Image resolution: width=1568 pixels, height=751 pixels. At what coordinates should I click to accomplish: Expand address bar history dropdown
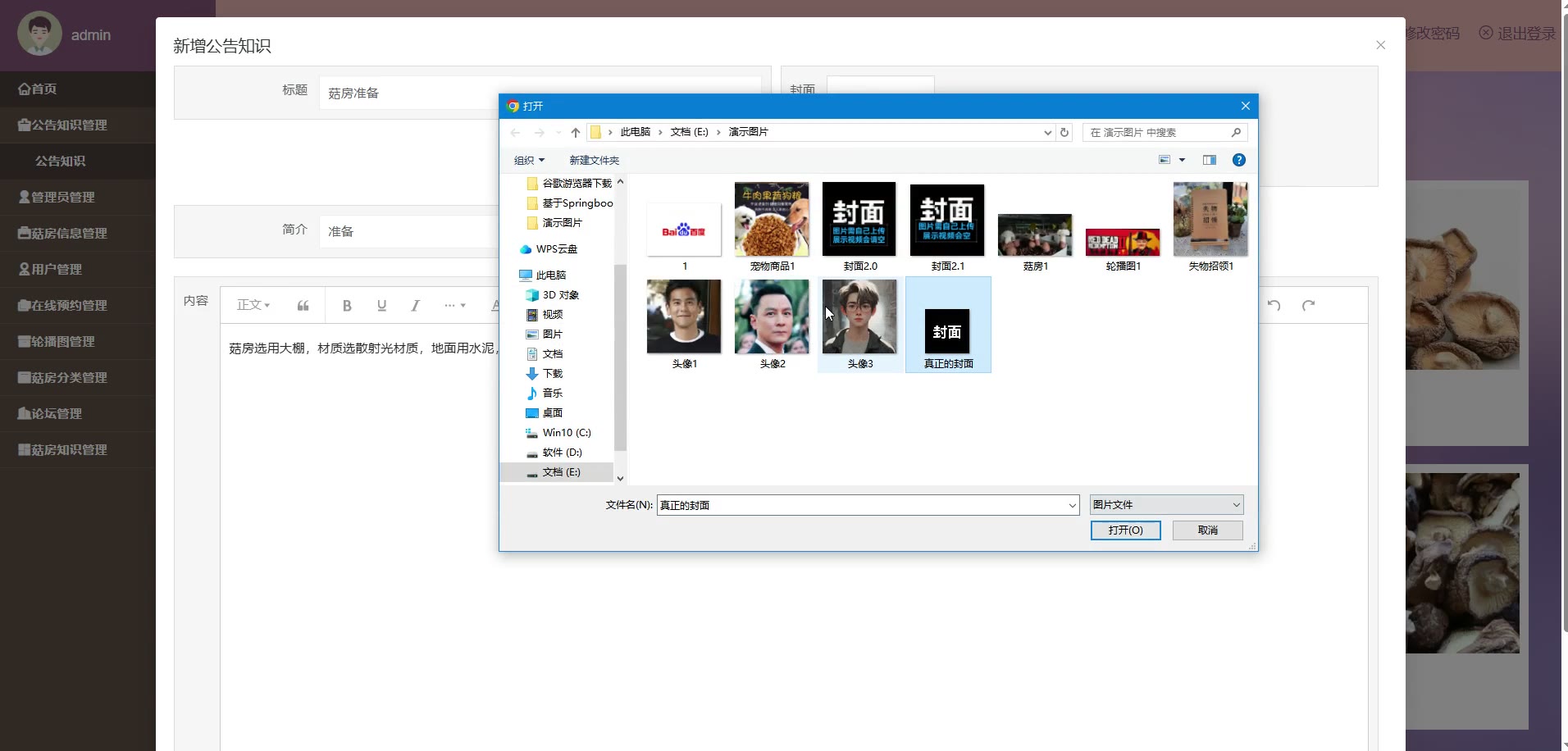(1048, 133)
